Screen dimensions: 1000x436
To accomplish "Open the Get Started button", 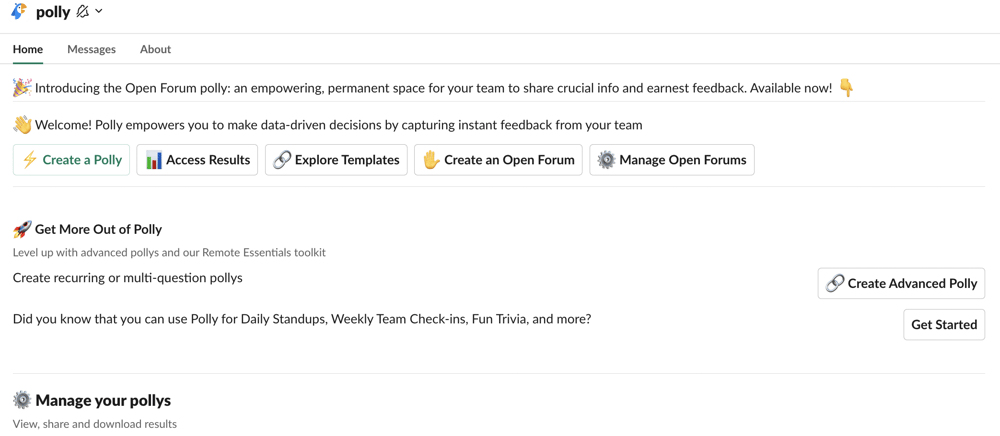I will coord(944,324).
